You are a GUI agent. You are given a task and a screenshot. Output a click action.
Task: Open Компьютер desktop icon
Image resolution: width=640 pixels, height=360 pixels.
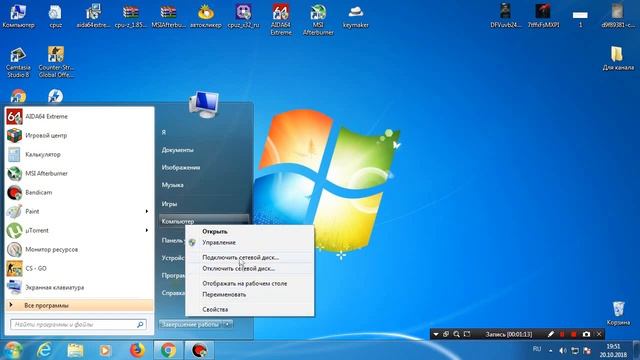18,16
